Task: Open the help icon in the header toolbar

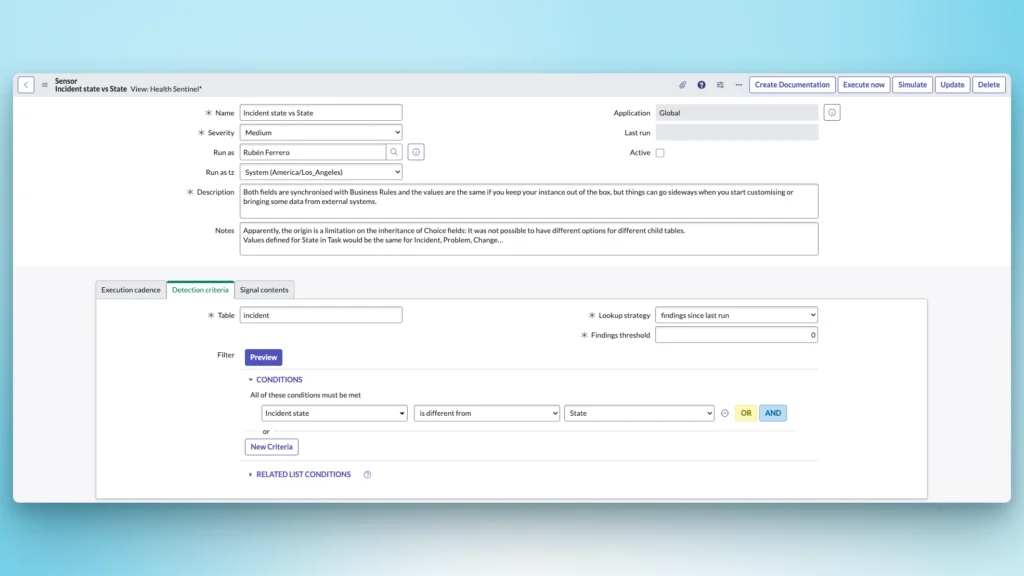Action: pyautogui.click(x=702, y=85)
